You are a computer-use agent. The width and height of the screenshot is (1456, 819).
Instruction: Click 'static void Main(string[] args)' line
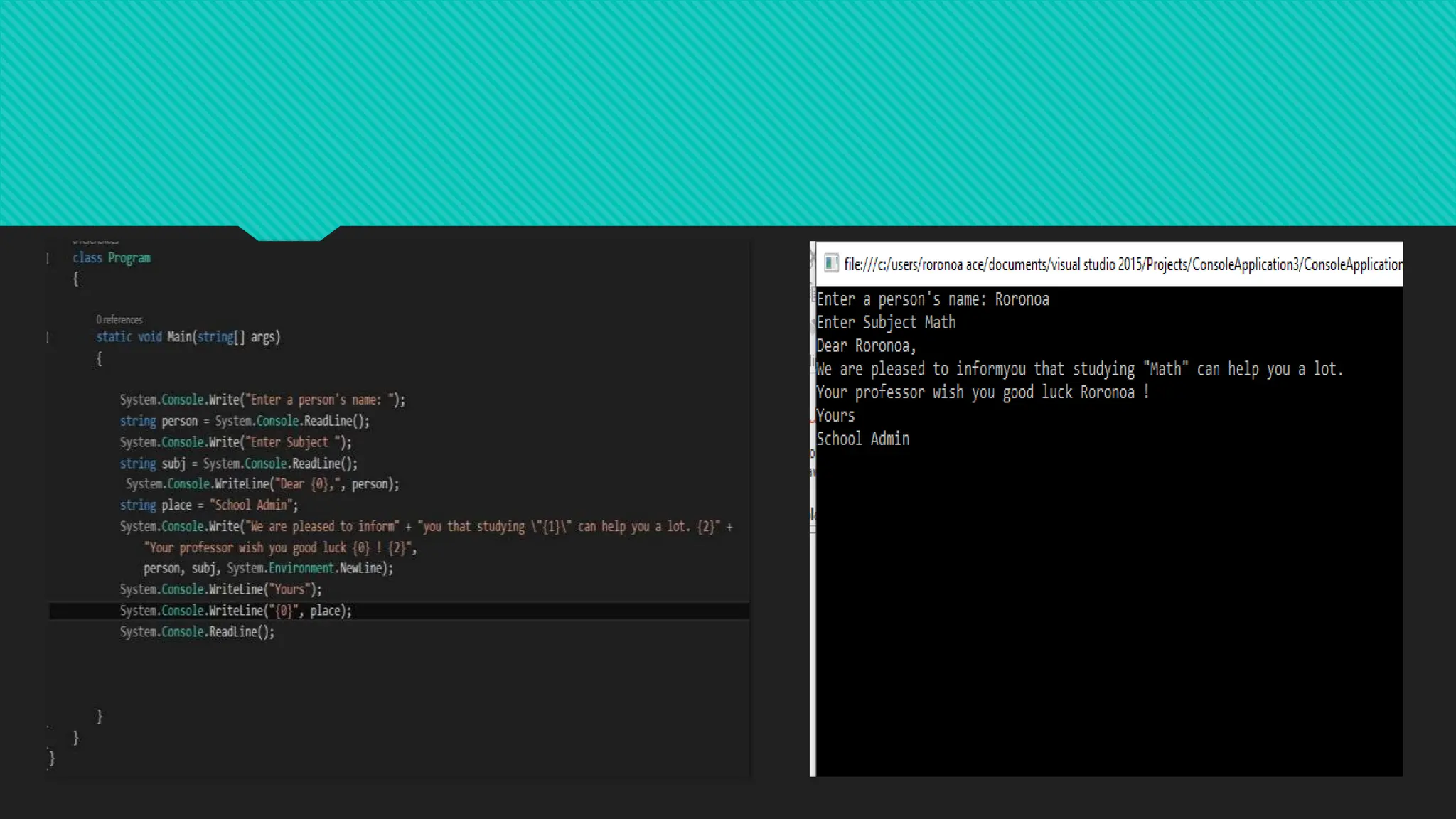pyautogui.click(x=188, y=337)
